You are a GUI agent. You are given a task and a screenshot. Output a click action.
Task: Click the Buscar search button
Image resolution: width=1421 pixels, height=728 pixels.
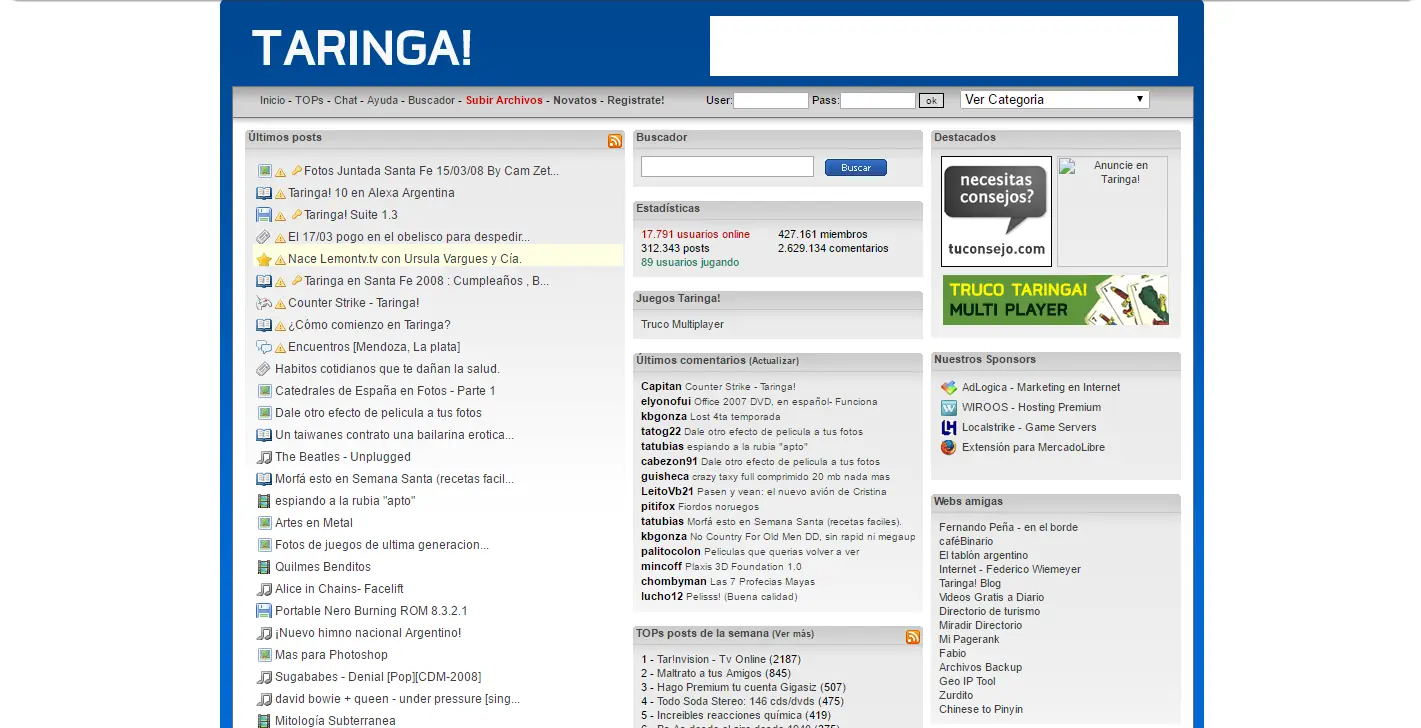coord(856,168)
